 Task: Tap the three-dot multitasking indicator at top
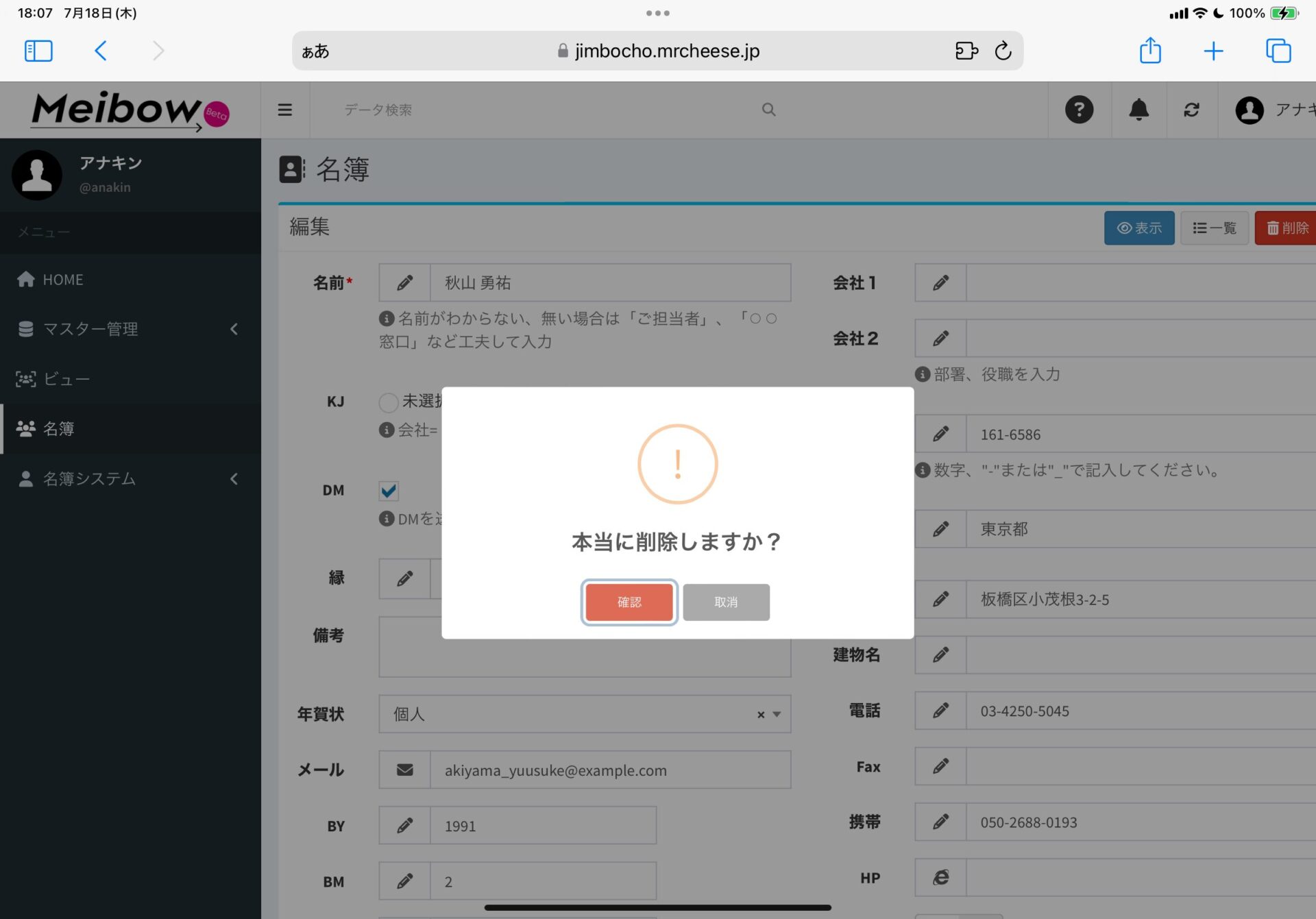(658, 13)
